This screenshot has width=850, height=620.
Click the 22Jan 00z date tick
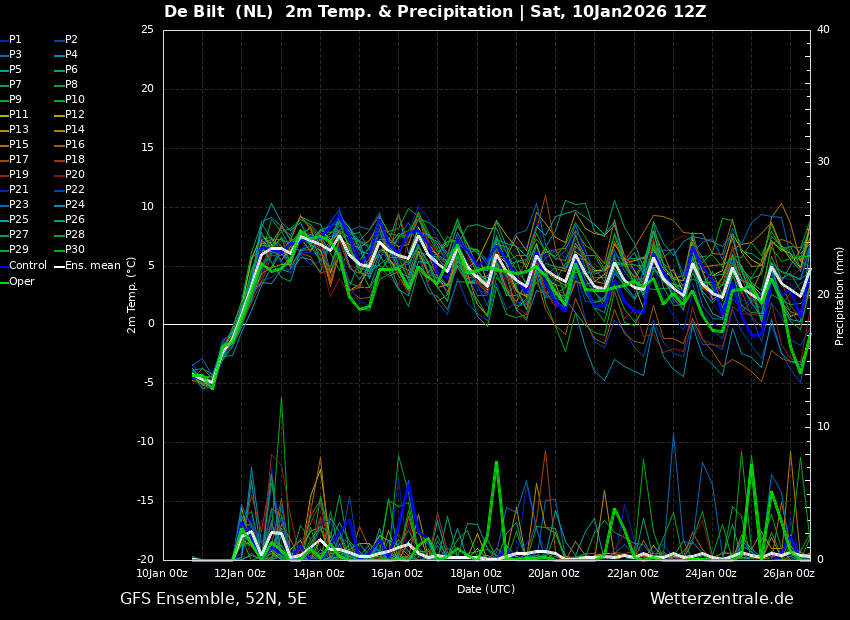(x=632, y=573)
